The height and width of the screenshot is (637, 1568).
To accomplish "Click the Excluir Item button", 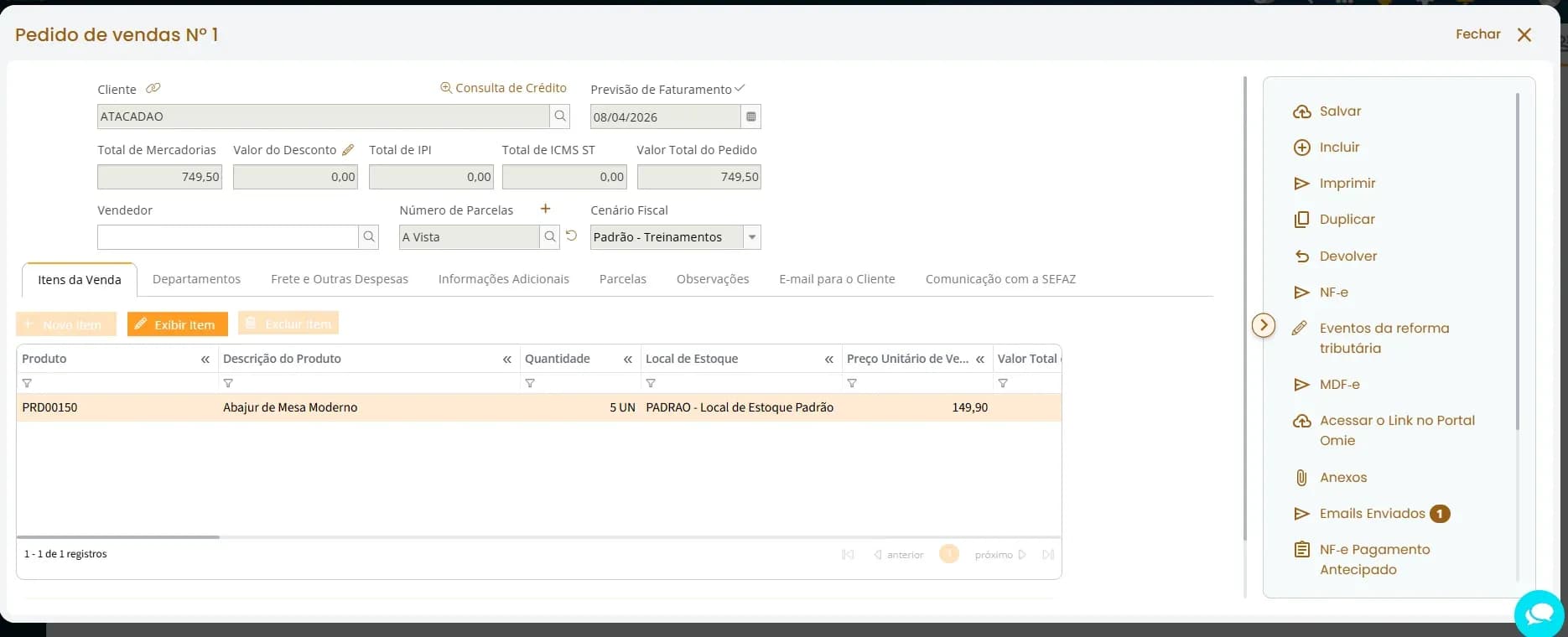I will (288, 324).
